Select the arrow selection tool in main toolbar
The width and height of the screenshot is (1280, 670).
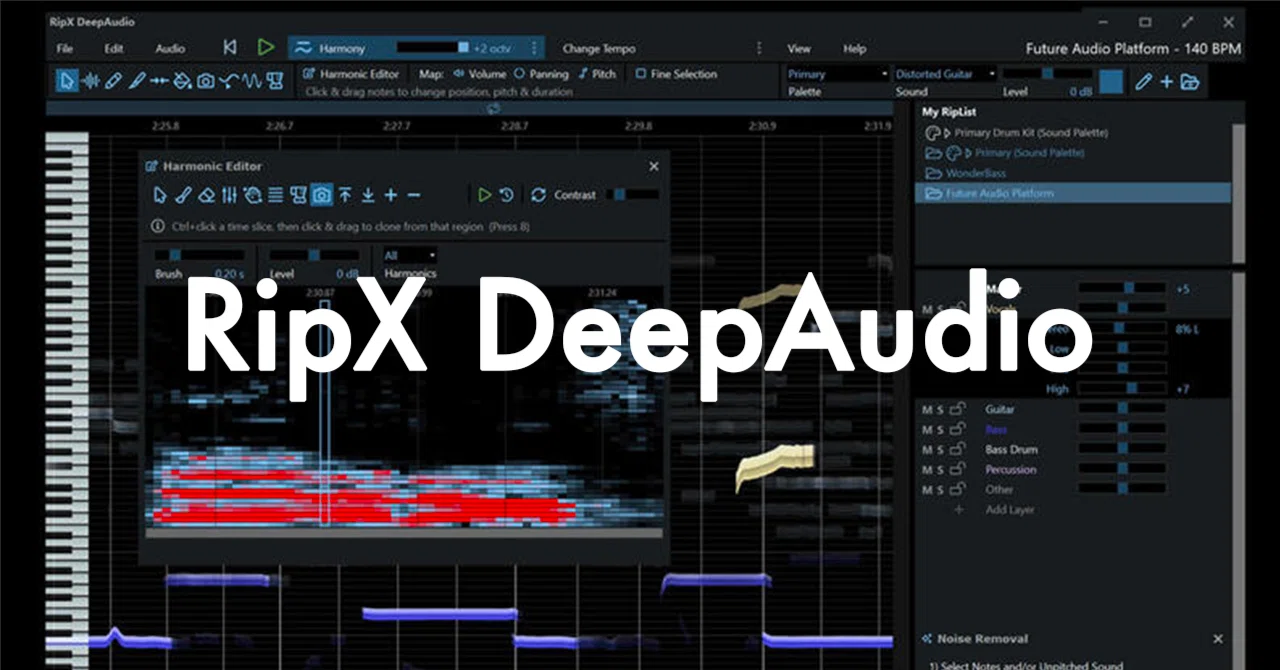click(x=67, y=81)
